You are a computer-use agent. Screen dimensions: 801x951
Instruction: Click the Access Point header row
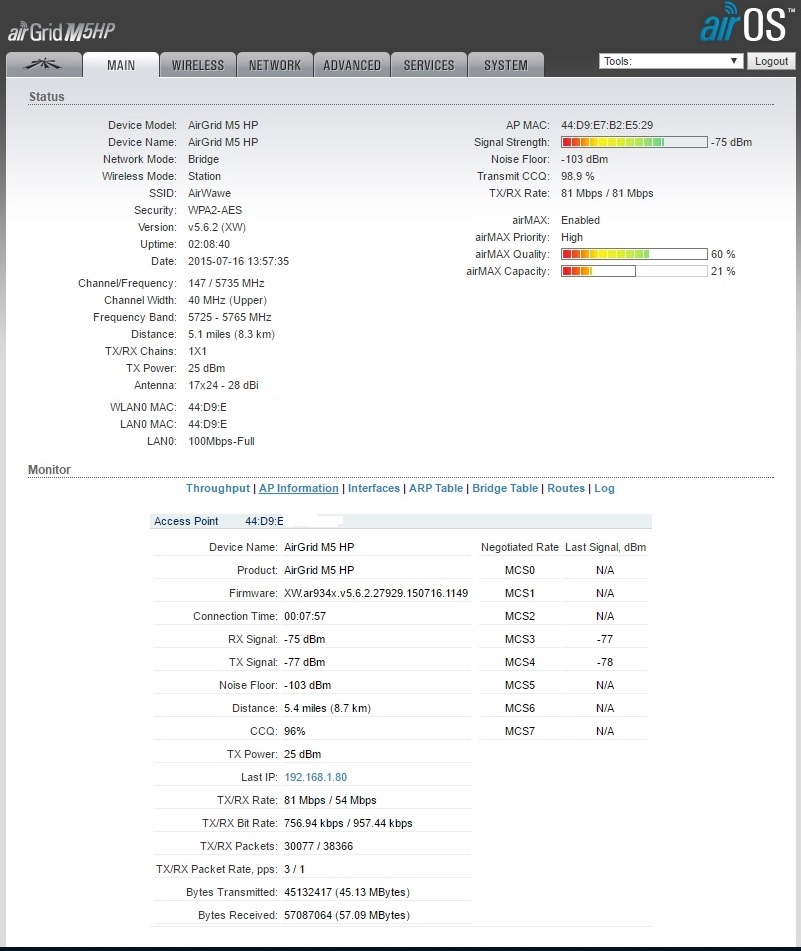click(401, 521)
